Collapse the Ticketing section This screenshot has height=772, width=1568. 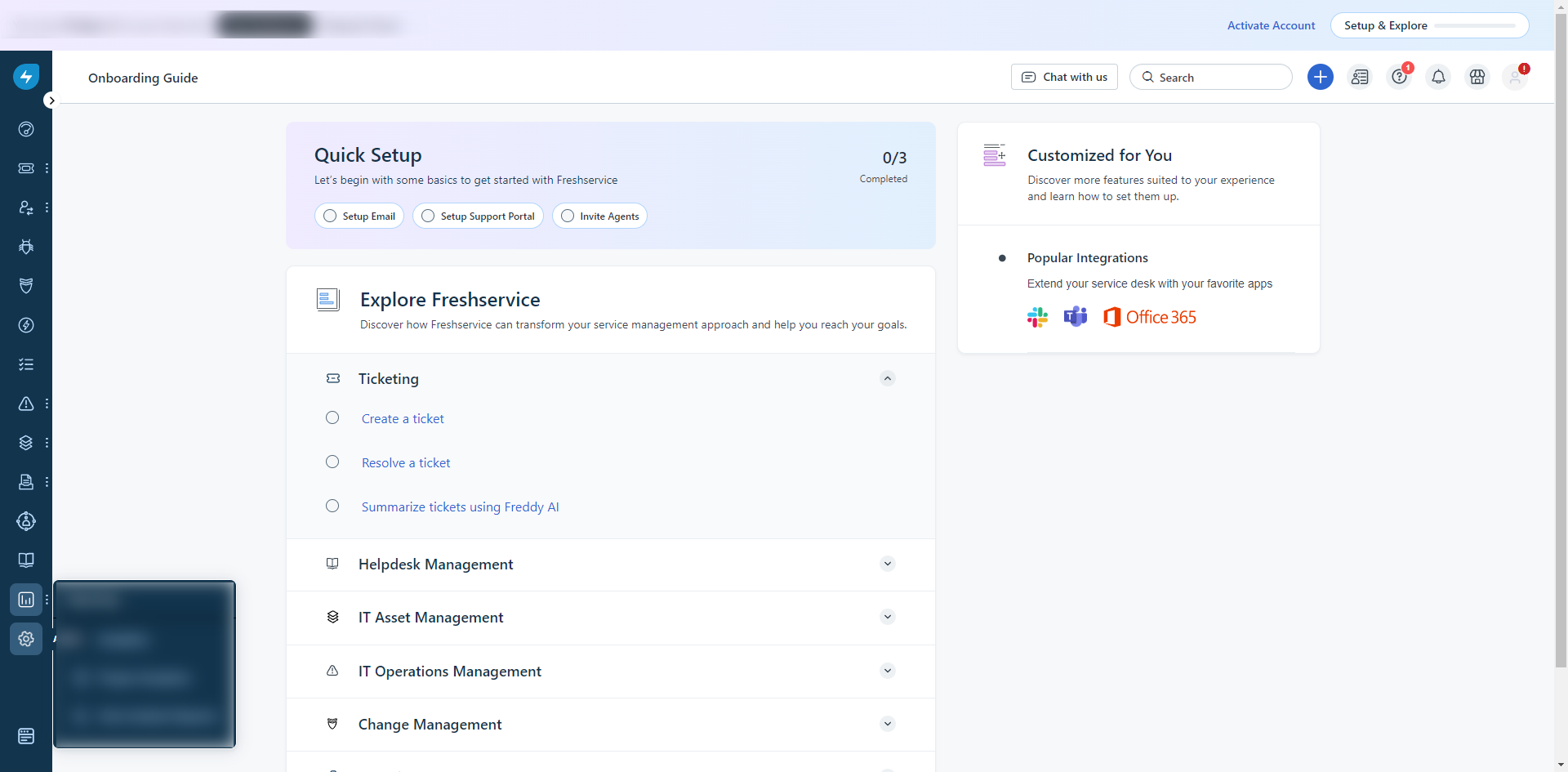pyautogui.click(x=888, y=378)
